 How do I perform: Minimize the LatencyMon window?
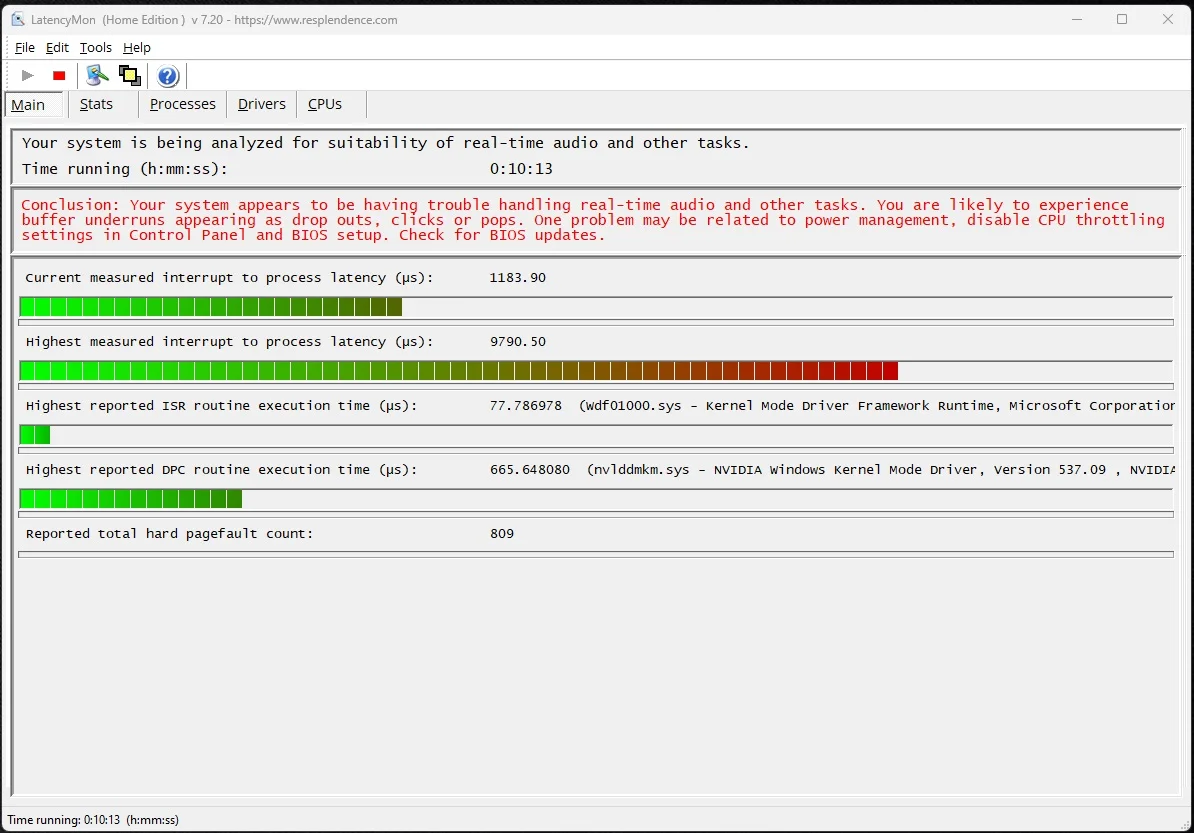(x=1077, y=19)
